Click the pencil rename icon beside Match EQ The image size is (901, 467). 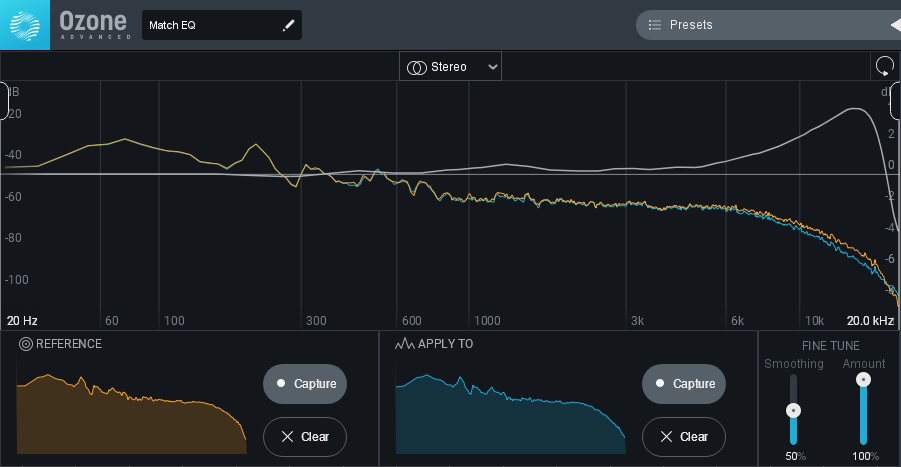(x=288, y=25)
